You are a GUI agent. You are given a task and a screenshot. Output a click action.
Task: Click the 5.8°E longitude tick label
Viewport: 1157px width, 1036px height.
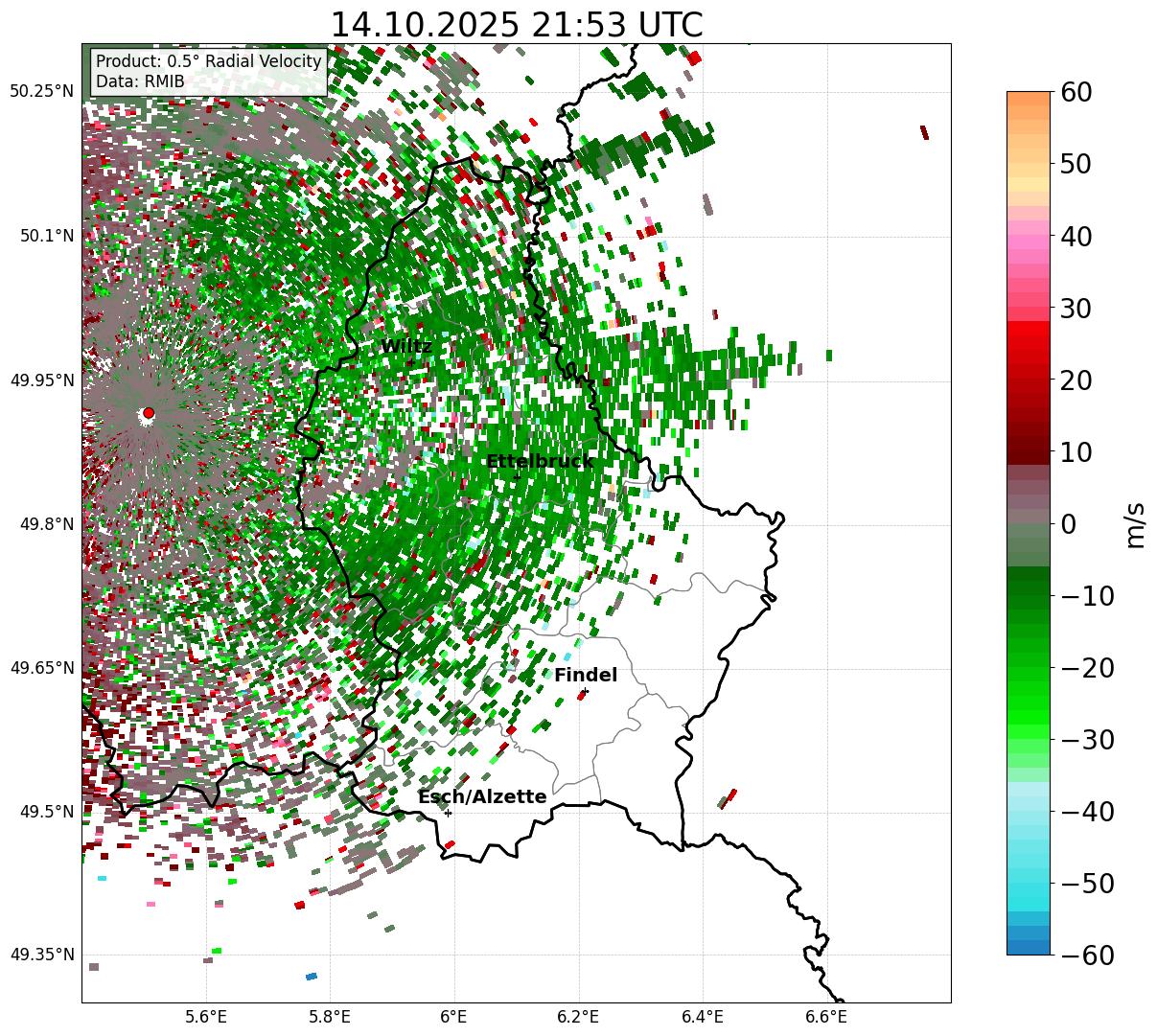(331, 1018)
